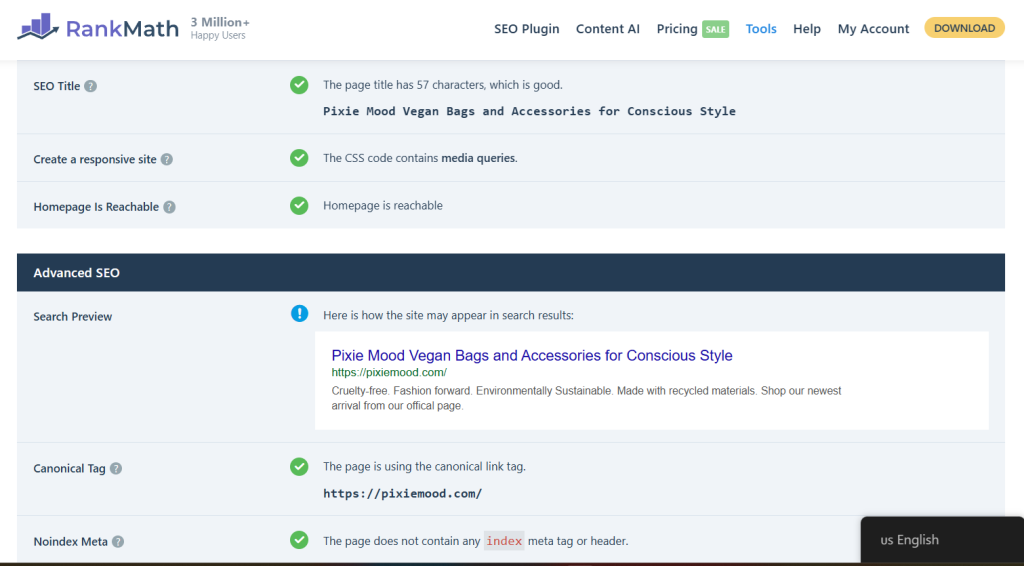Image resolution: width=1024 pixels, height=566 pixels.
Task: Click the help icon beside Canonical Tag
Action: point(116,468)
